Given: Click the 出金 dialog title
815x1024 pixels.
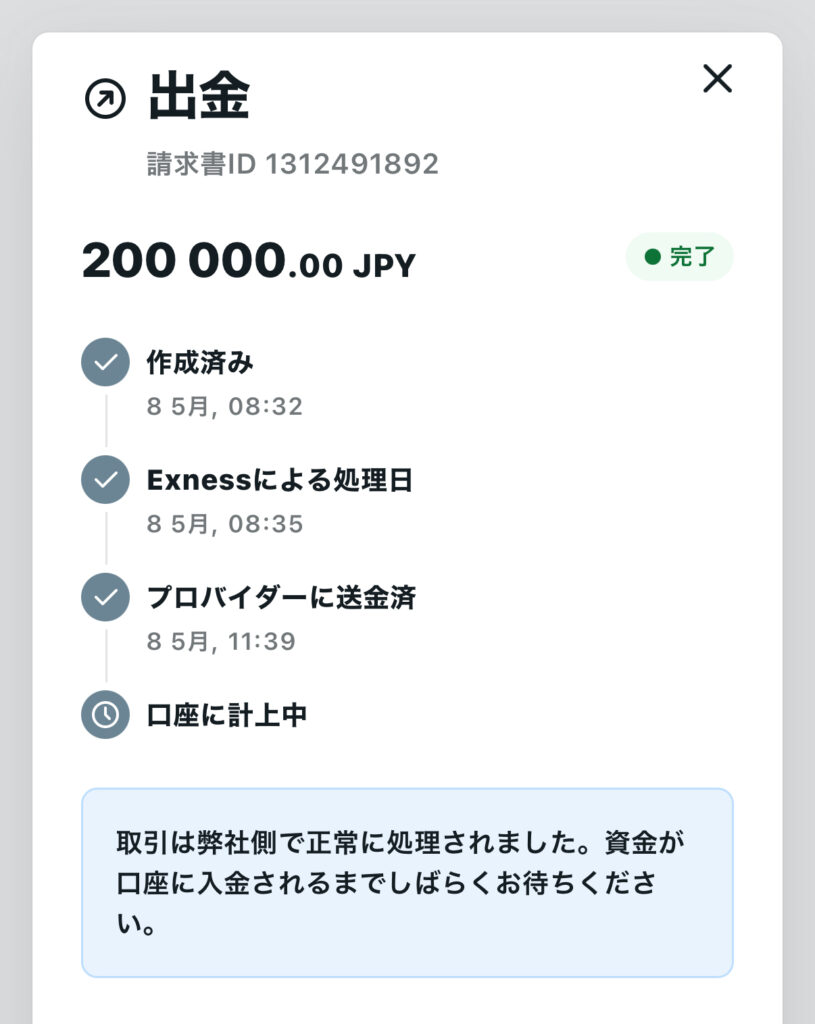Looking at the screenshot, I should point(199,97).
